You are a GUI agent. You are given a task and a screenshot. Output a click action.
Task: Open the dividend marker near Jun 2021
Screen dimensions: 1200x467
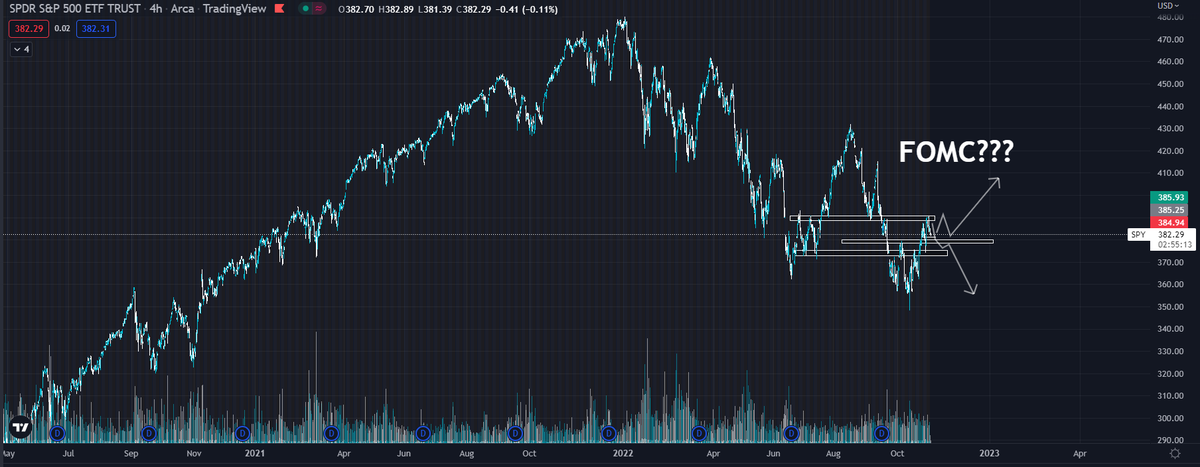(x=422, y=433)
